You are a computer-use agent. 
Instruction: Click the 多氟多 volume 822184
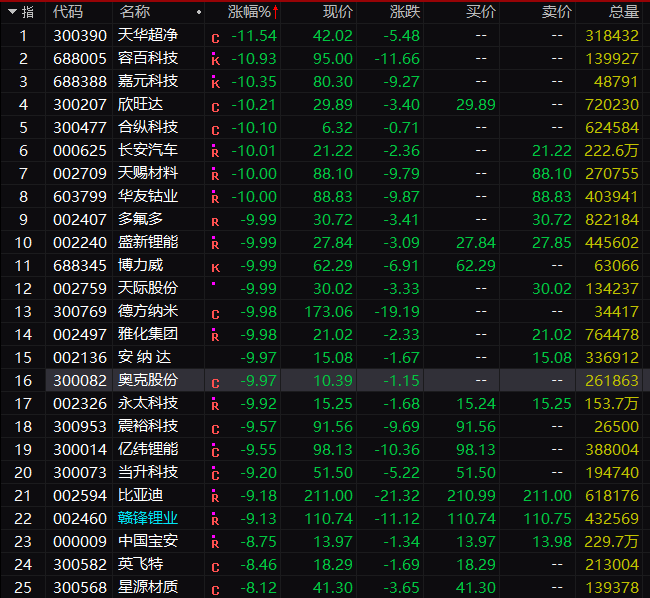tap(612, 220)
